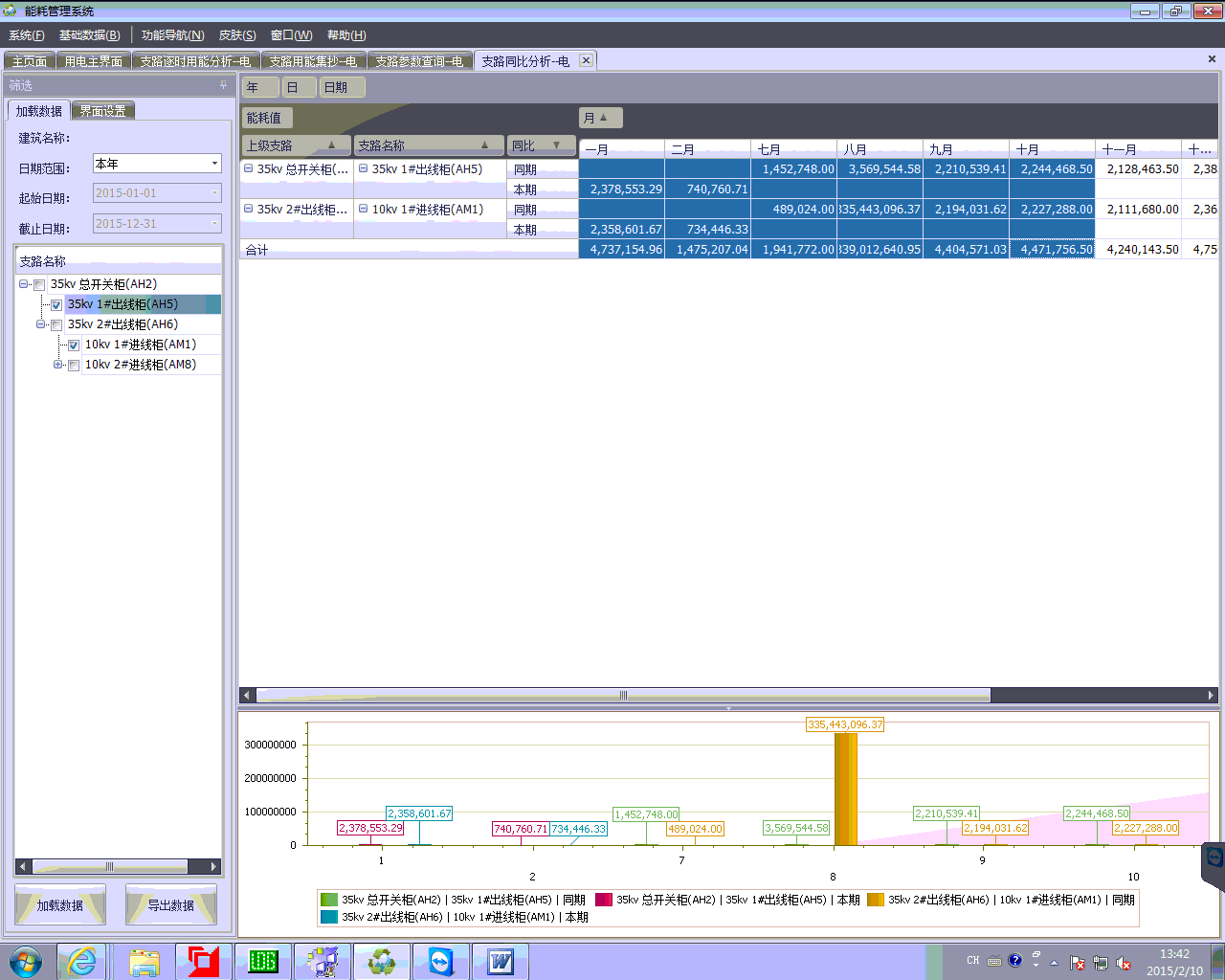Click the 导出数据 button

170,905
